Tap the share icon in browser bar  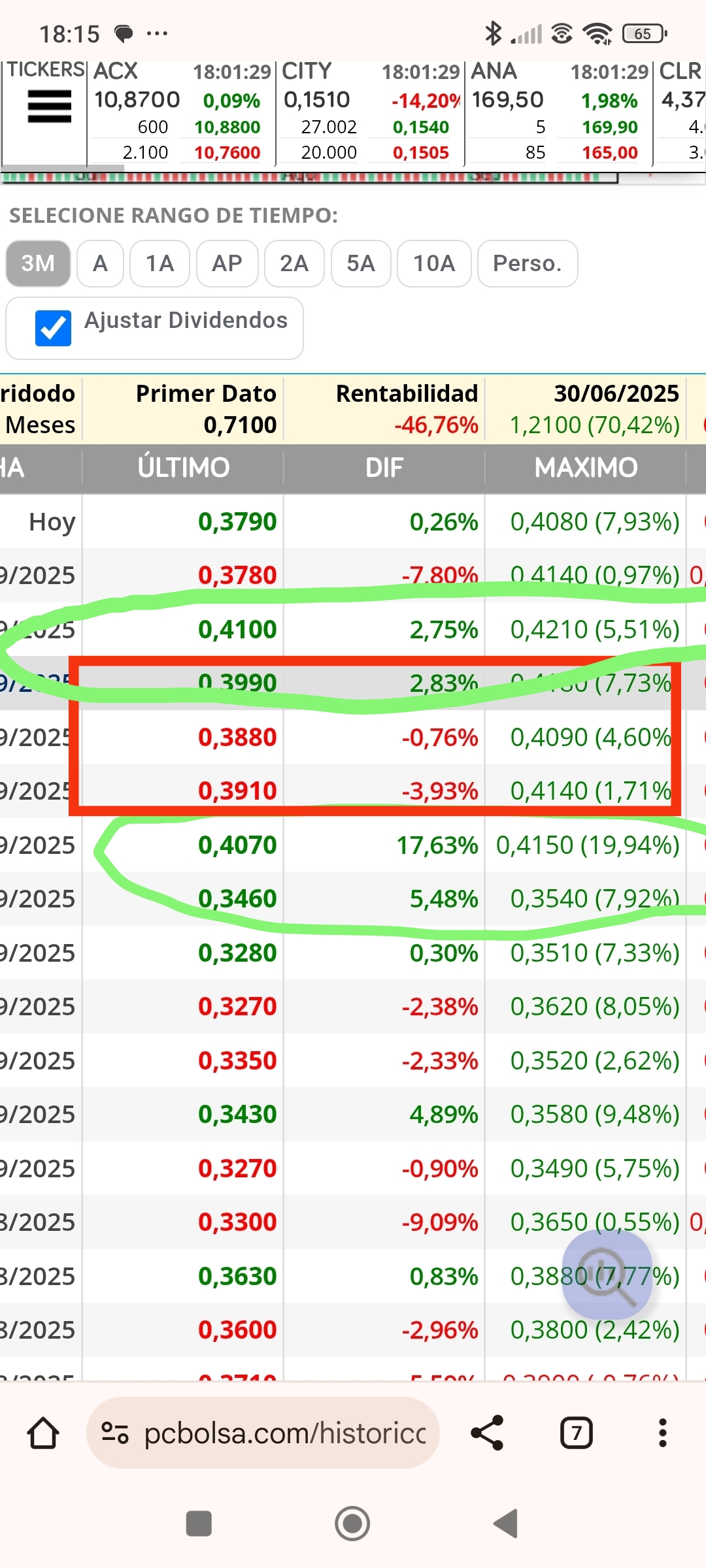pos(488,1433)
